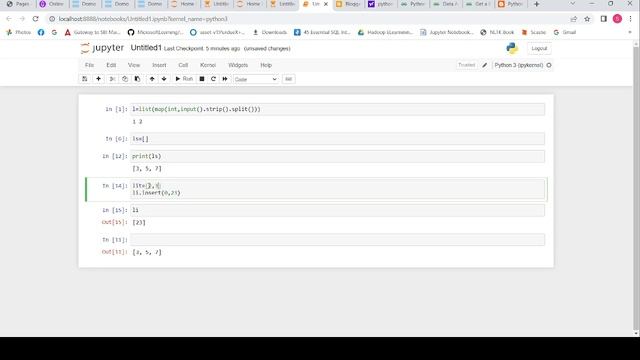The height and width of the screenshot is (360, 640).
Task: Click the Last Checkpoint status text
Action: pos(202,49)
